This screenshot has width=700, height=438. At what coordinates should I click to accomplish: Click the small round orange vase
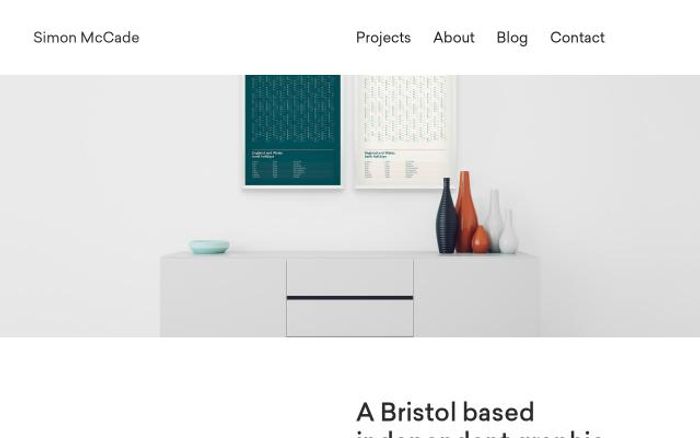481,240
